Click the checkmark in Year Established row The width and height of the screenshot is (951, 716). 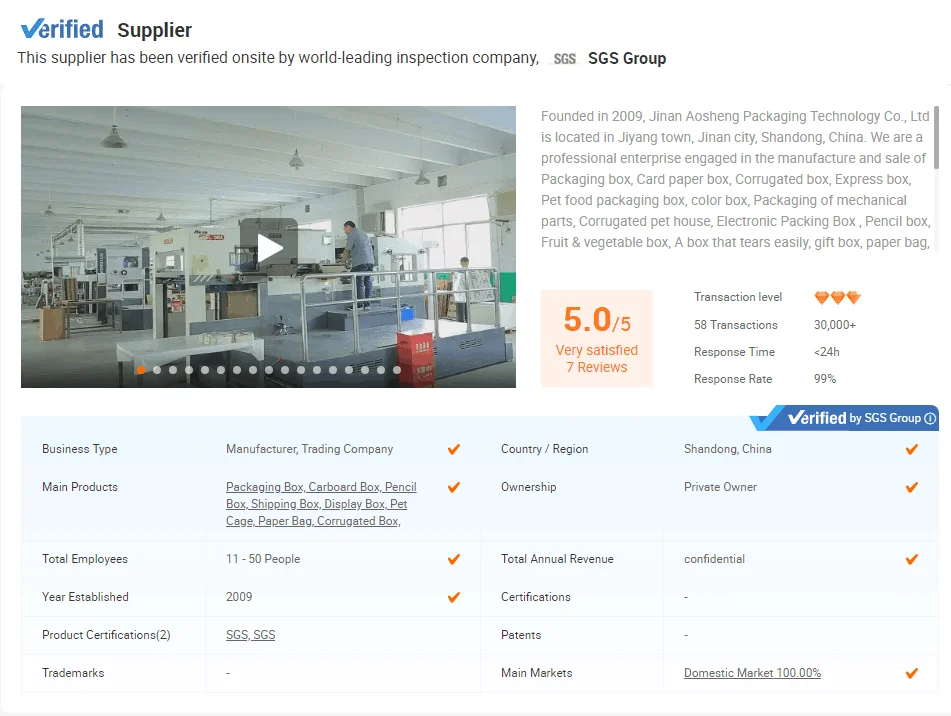[x=454, y=597]
